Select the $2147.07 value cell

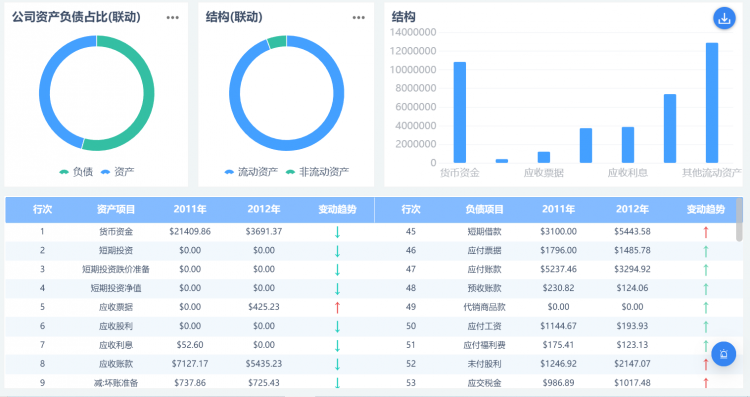(x=632, y=364)
